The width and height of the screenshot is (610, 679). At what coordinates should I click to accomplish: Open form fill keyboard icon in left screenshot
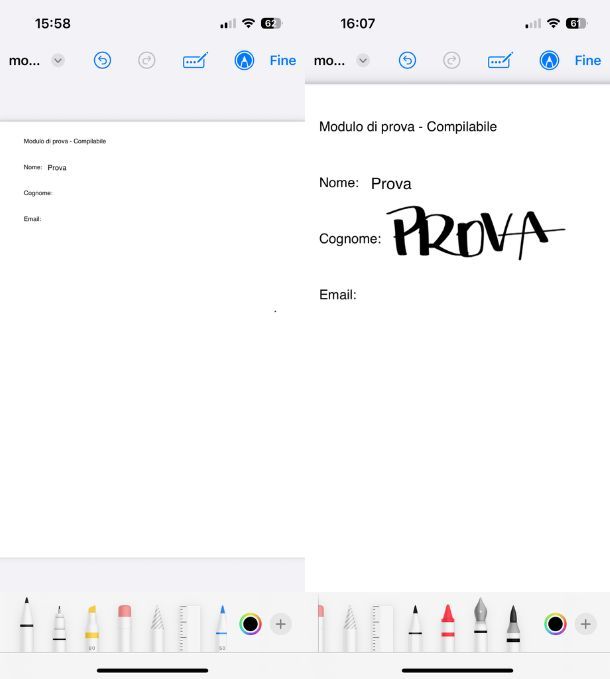pyautogui.click(x=195, y=60)
